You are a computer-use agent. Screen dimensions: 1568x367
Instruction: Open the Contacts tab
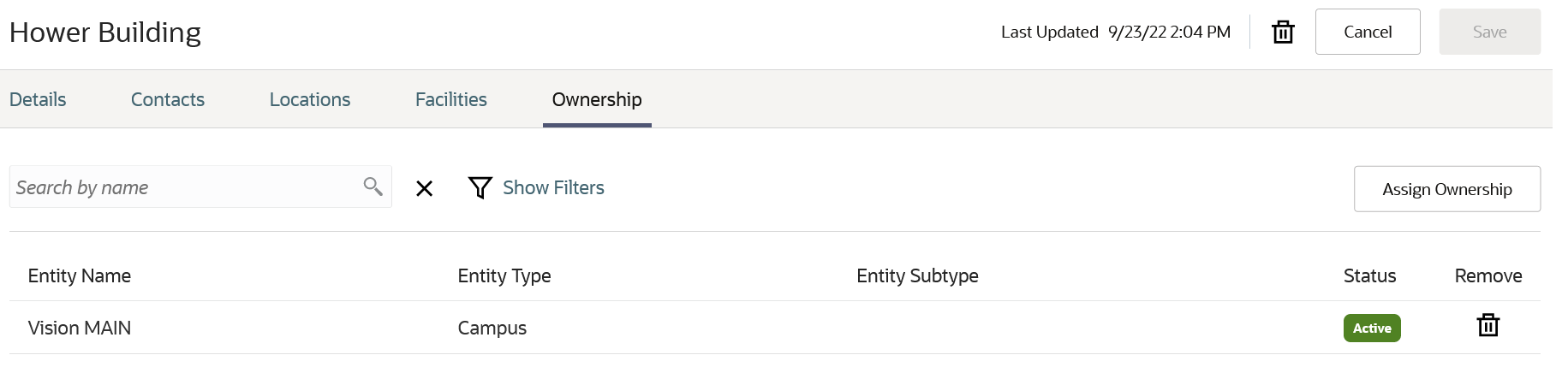[x=168, y=99]
